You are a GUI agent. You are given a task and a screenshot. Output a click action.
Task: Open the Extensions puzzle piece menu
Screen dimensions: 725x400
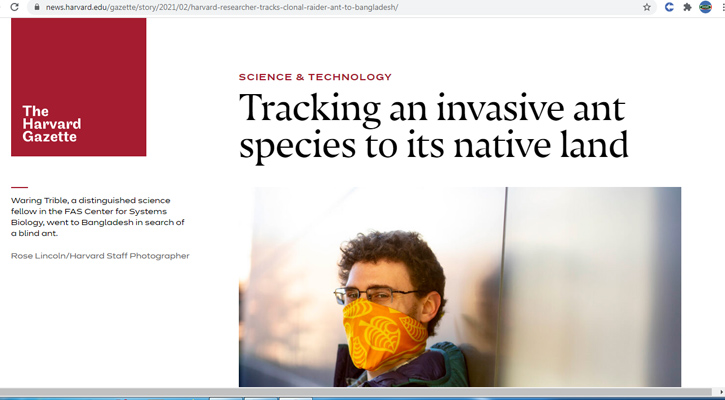[687, 7]
